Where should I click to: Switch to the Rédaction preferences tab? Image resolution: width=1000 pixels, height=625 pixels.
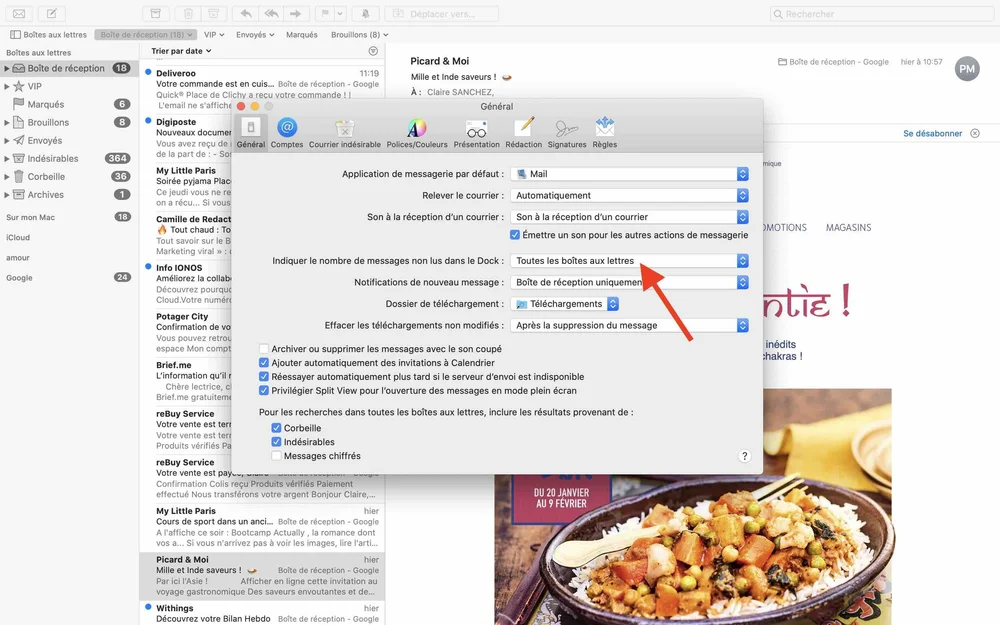524,133
